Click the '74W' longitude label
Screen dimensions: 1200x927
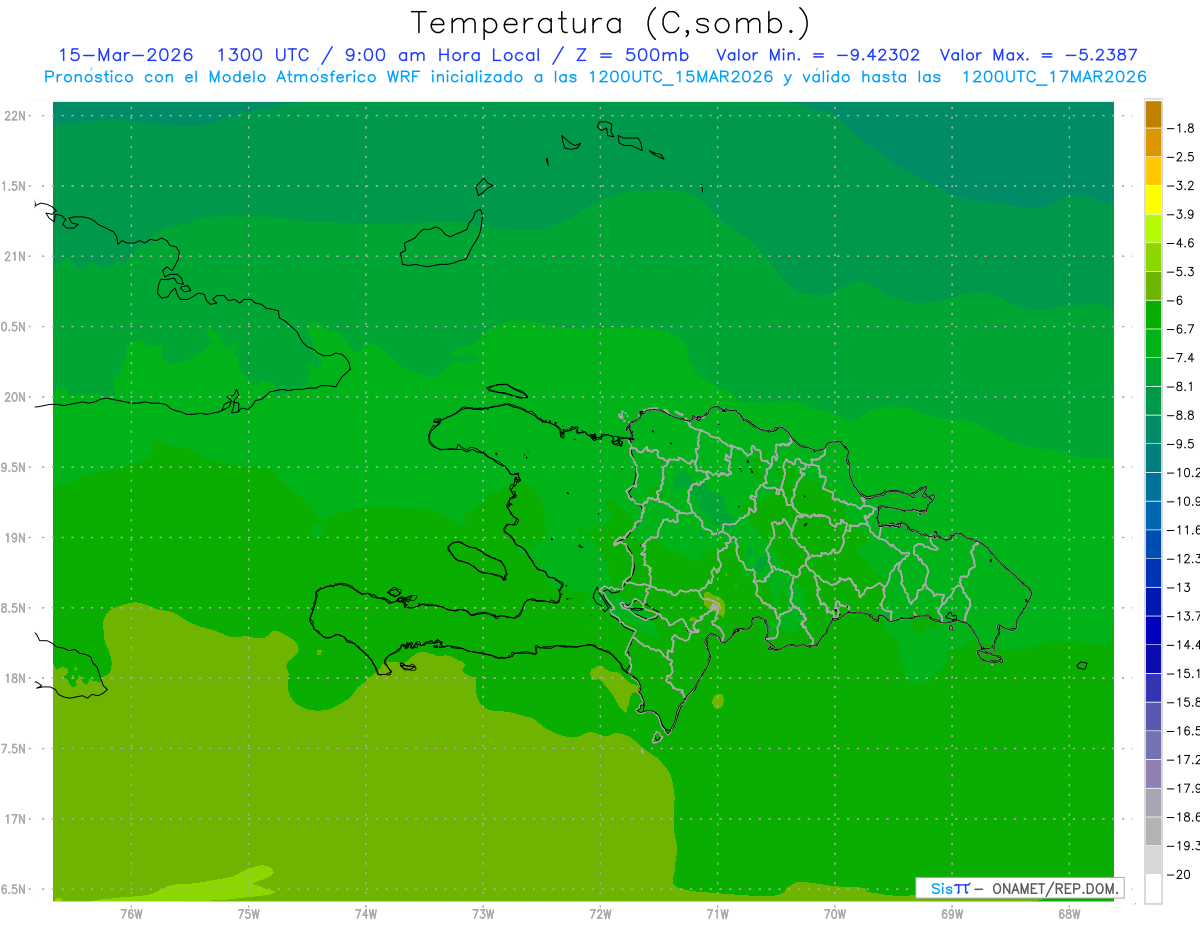point(366,914)
